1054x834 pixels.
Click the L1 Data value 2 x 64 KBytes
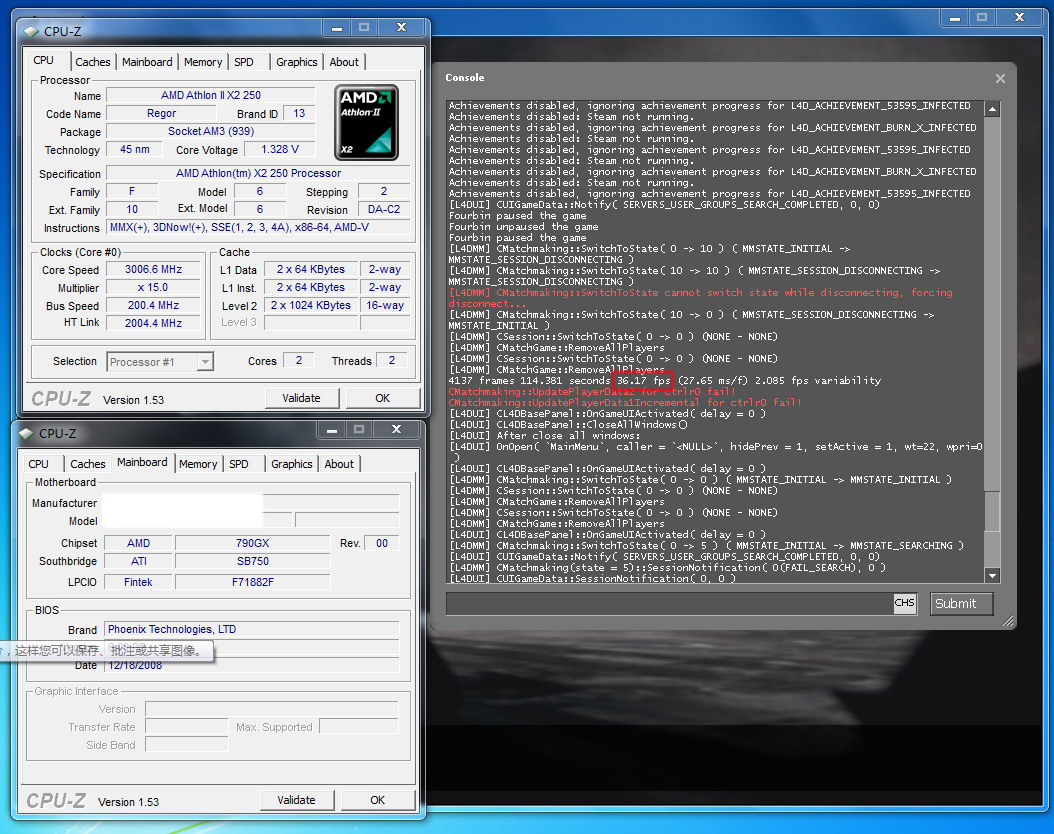coord(311,269)
